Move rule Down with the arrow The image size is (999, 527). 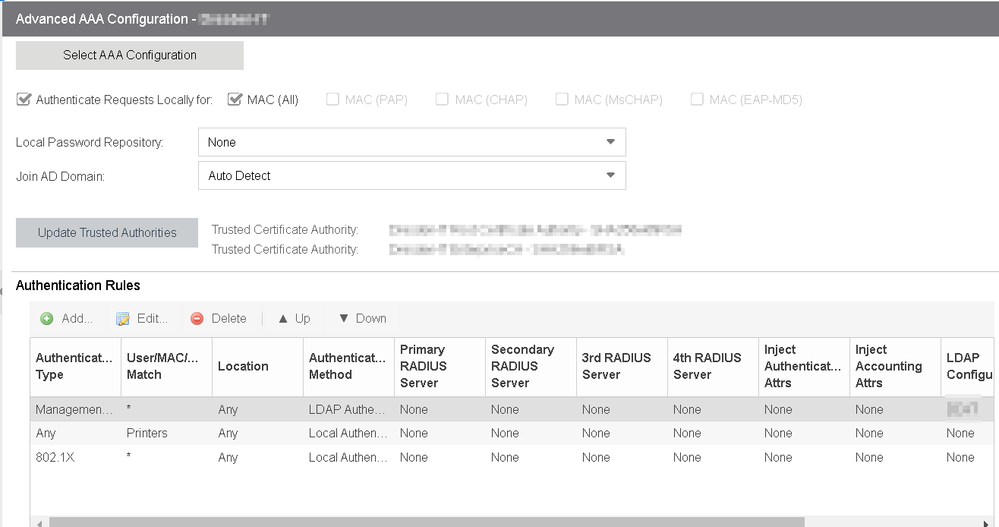point(343,319)
